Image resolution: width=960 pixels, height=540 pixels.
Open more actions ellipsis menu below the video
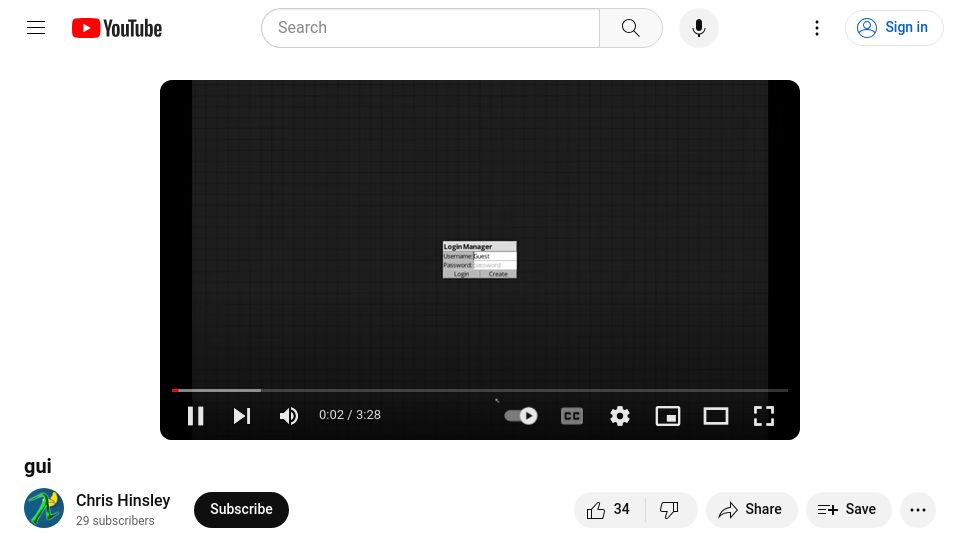[918, 509]
